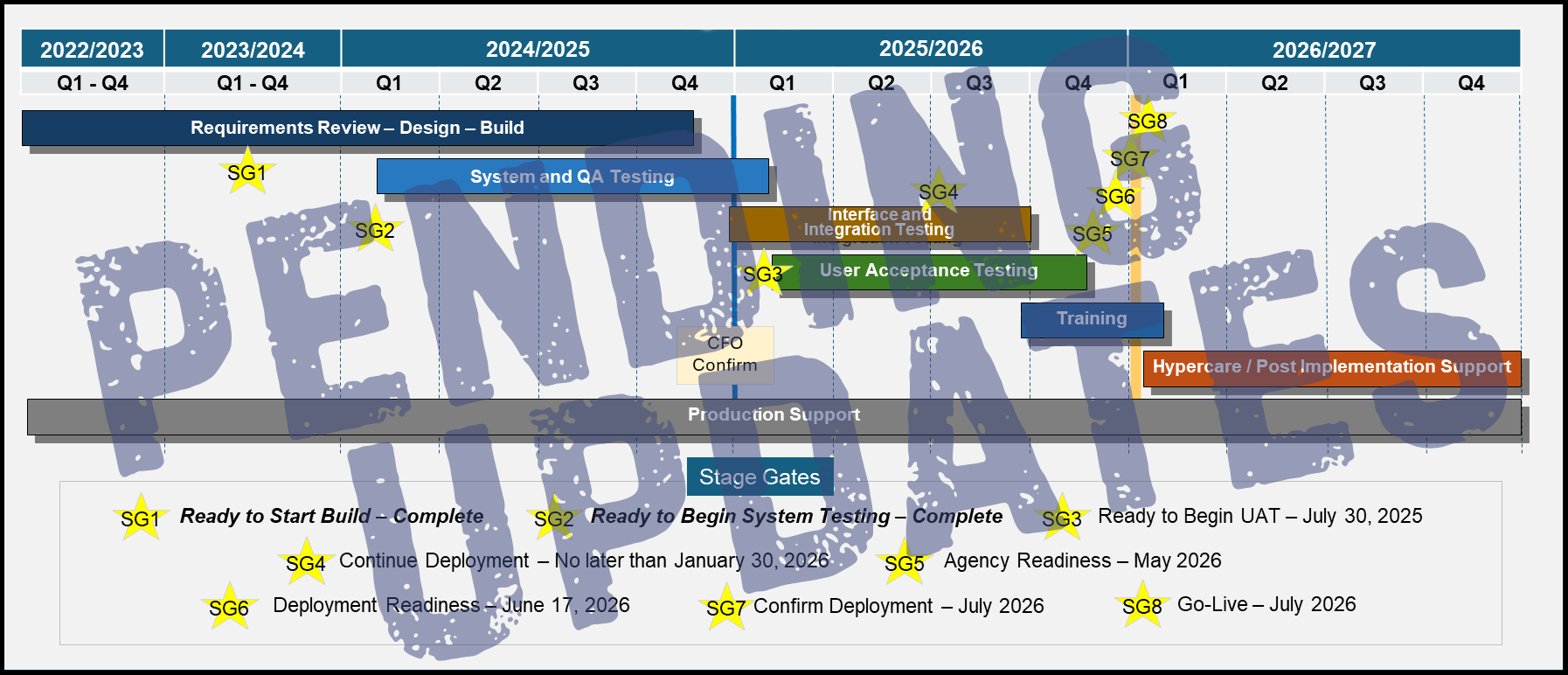Select the Training bar
1568x675 pixels.
(1092, 319)
